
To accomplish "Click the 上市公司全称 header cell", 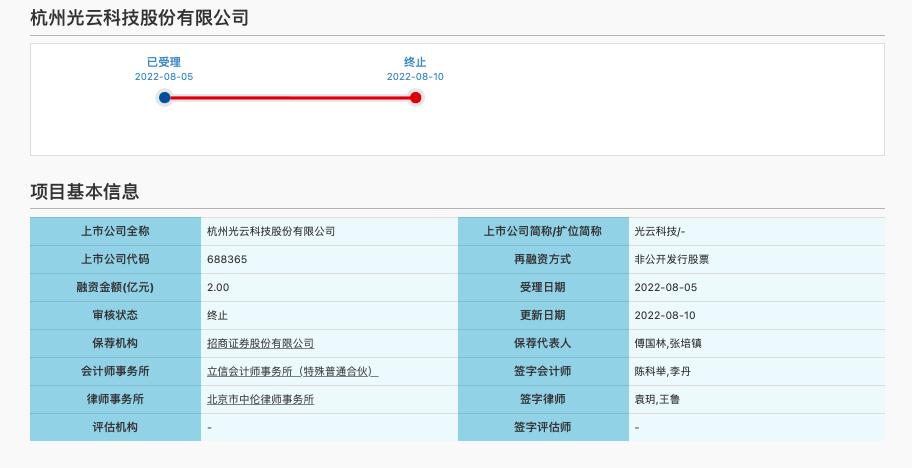I will [x=115, y=231].
